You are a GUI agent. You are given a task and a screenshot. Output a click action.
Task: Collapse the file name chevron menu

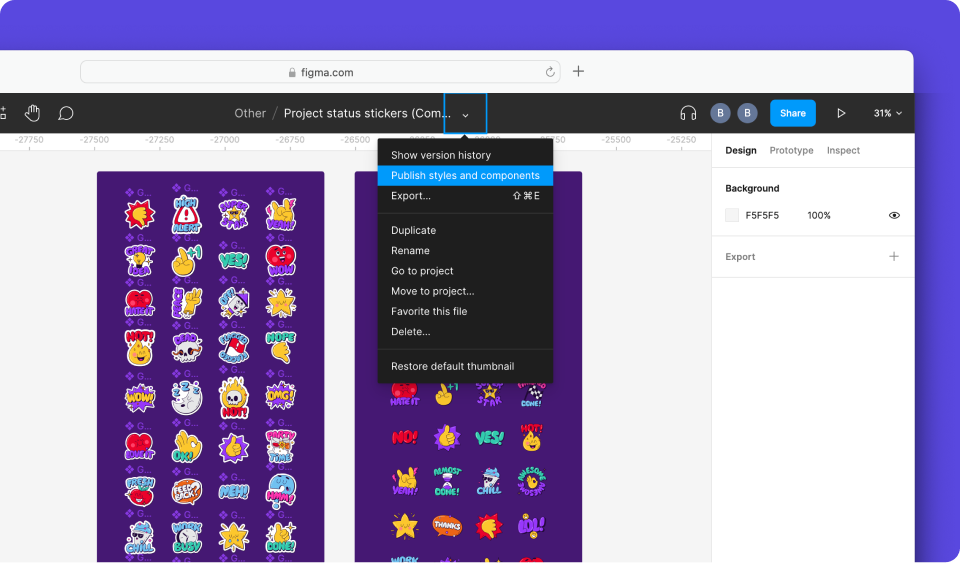pyautogui.click(x=465, y=114)
